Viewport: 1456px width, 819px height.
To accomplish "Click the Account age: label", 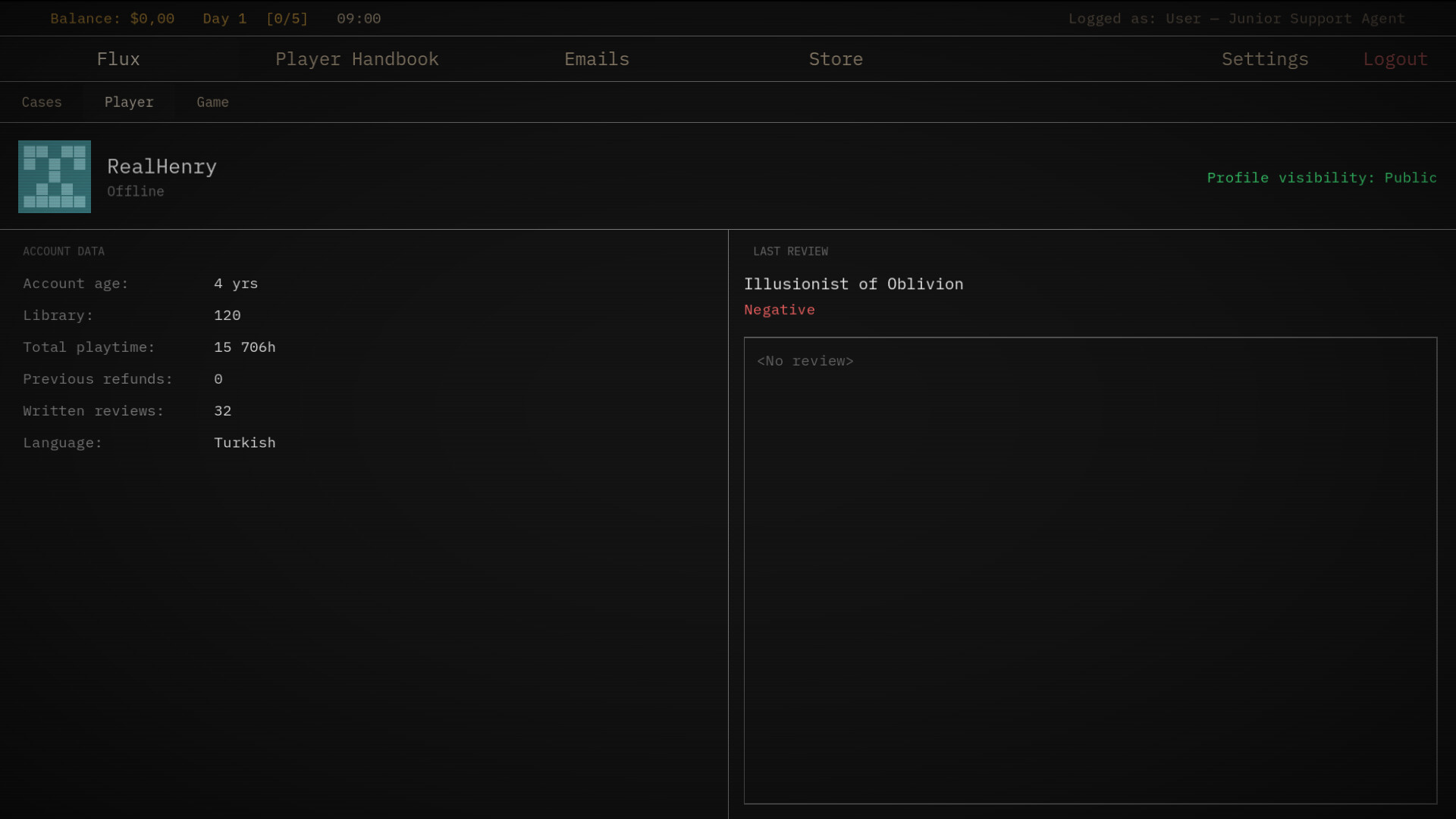I will click(x=76, y=284).
